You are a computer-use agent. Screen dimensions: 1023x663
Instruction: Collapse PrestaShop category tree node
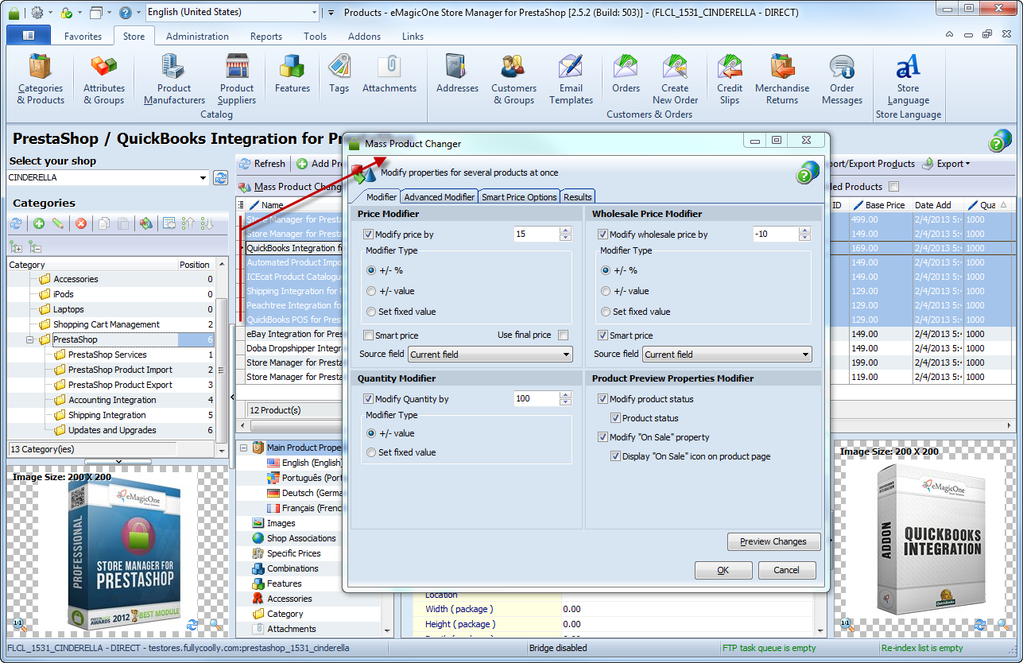30,340
